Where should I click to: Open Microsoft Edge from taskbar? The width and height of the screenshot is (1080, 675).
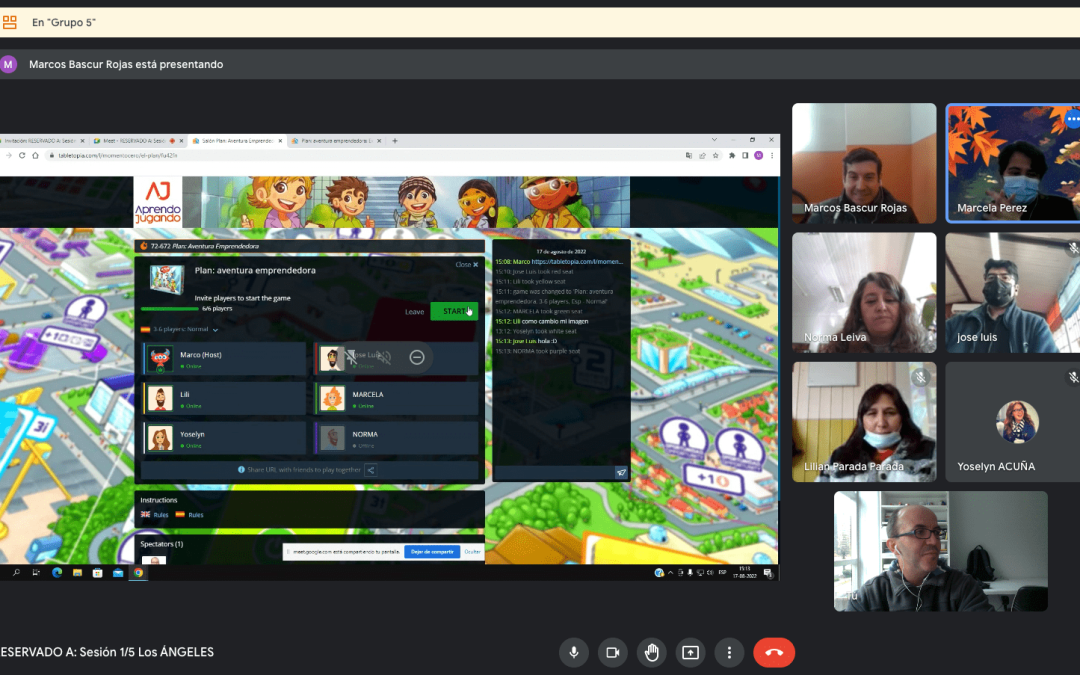tap(56, 572)
